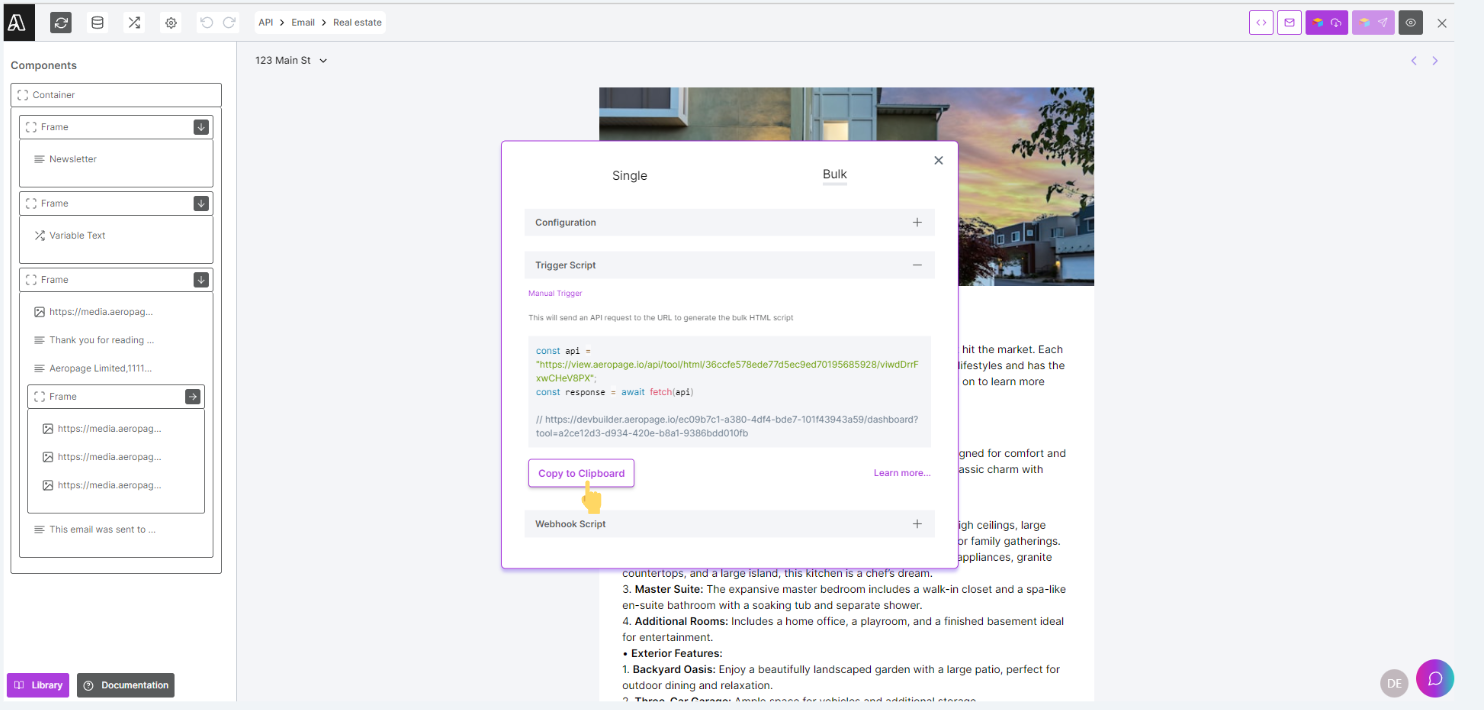Click the Airtable download sync button
Image resolution: width=1484 pixels, height=710 pixels.
(x=1327, y=22)
